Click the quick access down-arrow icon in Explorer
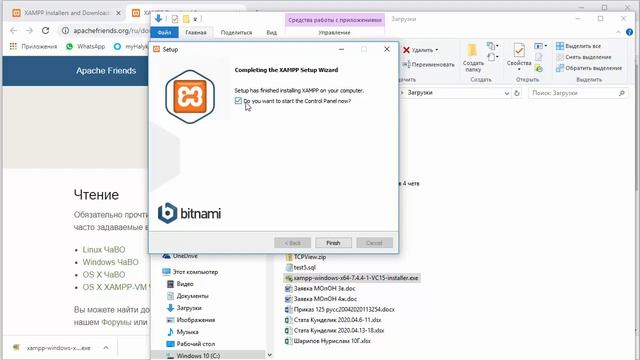640x360 pixels. 159,18
